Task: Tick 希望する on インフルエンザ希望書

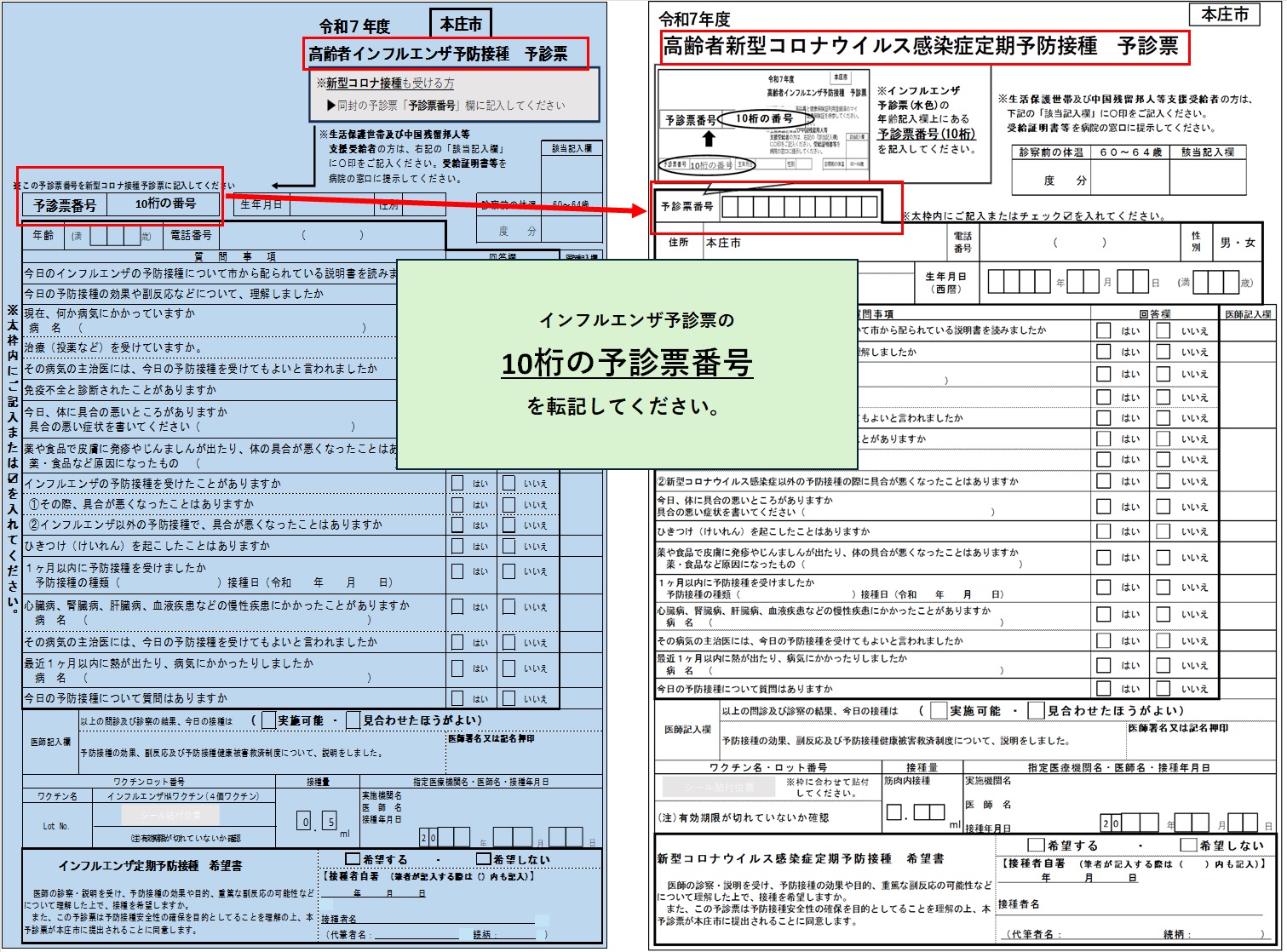Action: click(x=353, y=859)
